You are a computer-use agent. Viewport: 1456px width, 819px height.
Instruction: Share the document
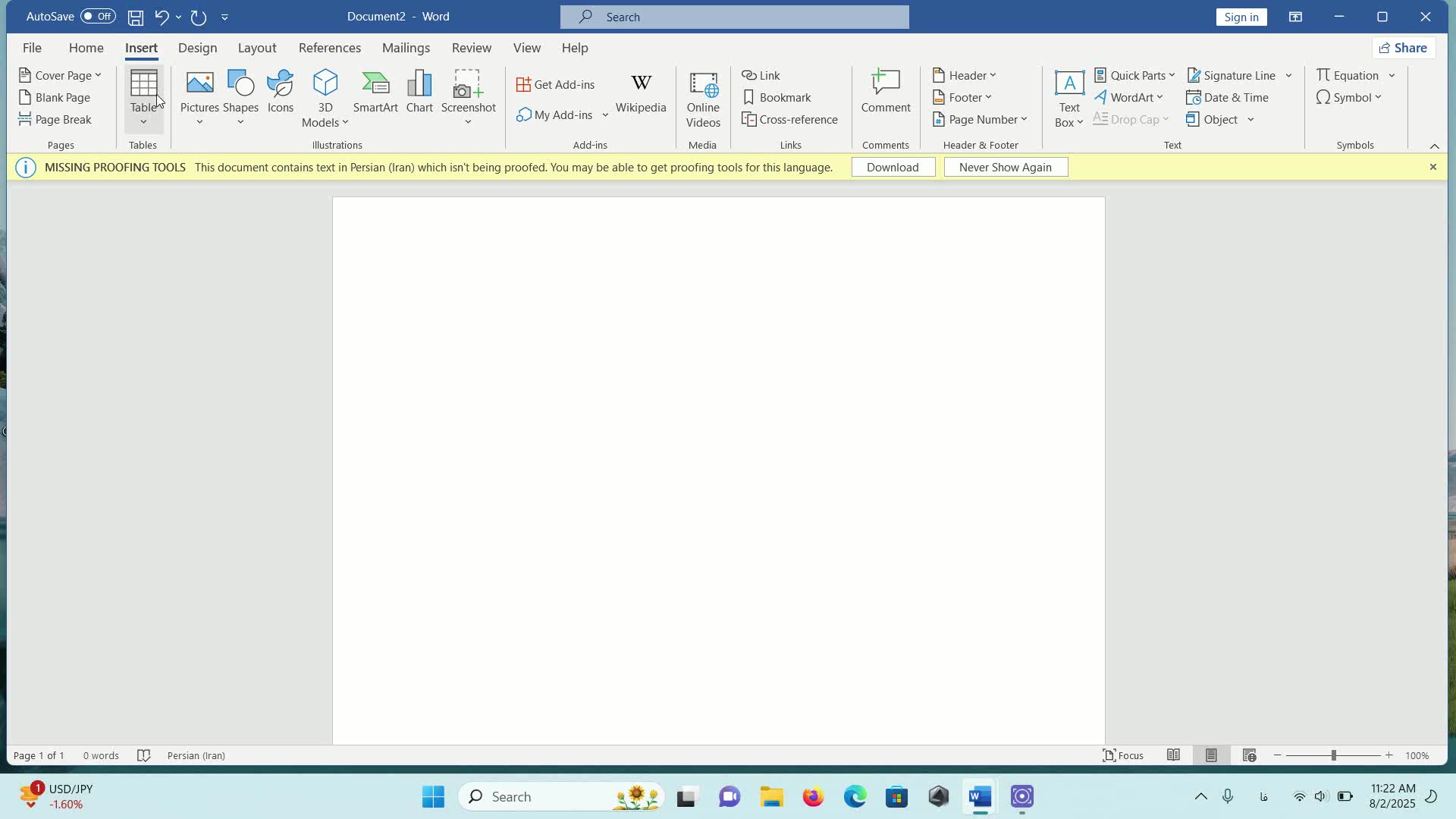point(1404,48)
